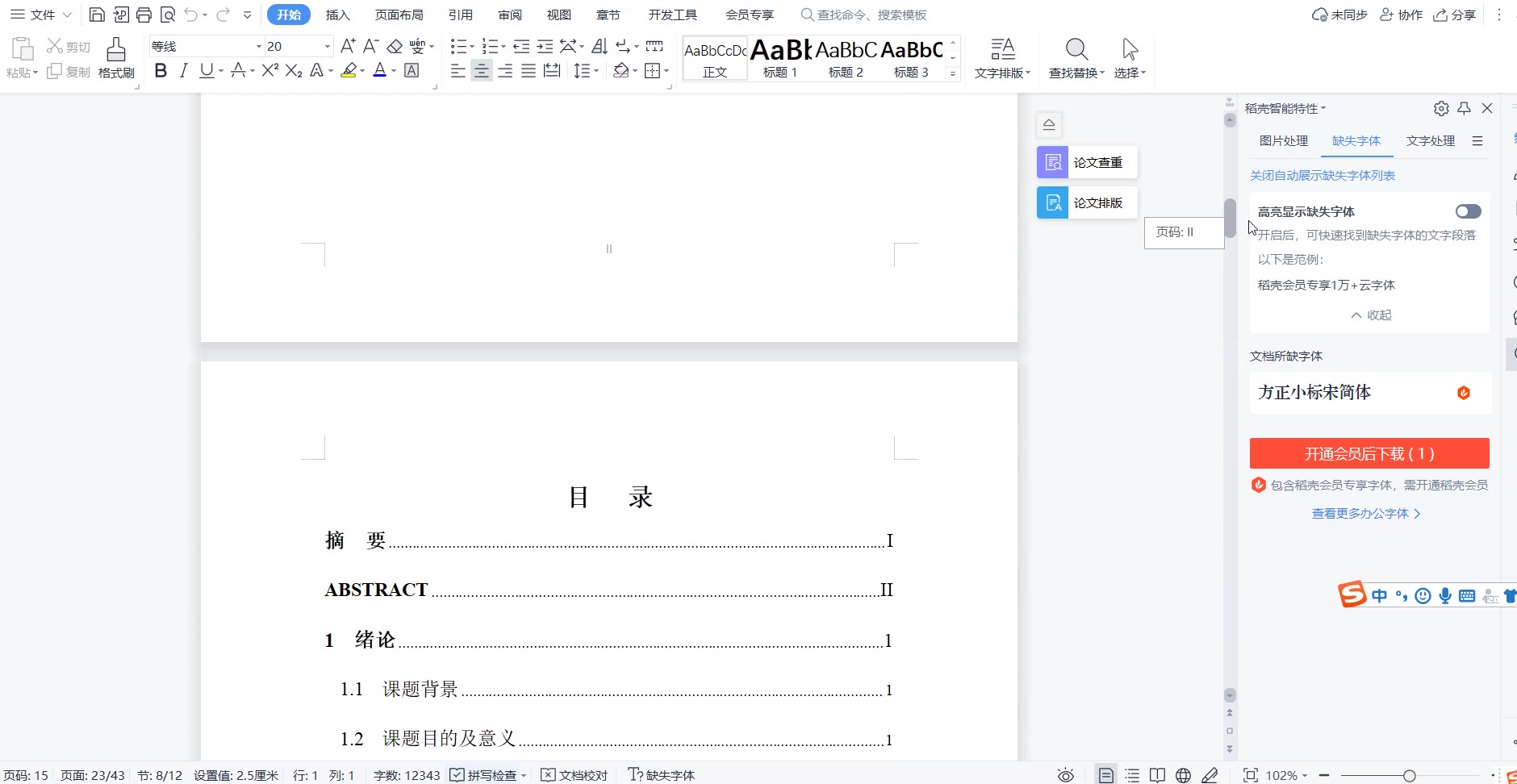1517x784 pixels.
Task: Click the print icon in quick access toolbar
Action: [x=144, y=15]
